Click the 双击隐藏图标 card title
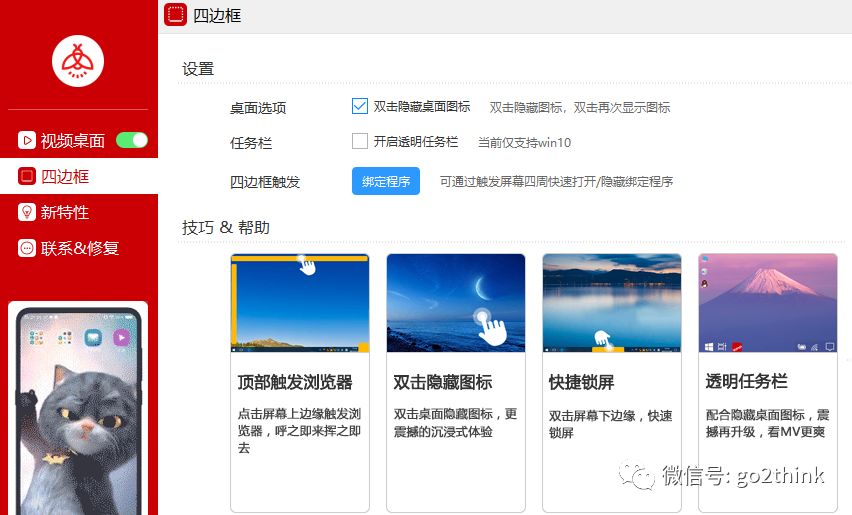Viewport: 852px width, 515px height. click(443, 382)
